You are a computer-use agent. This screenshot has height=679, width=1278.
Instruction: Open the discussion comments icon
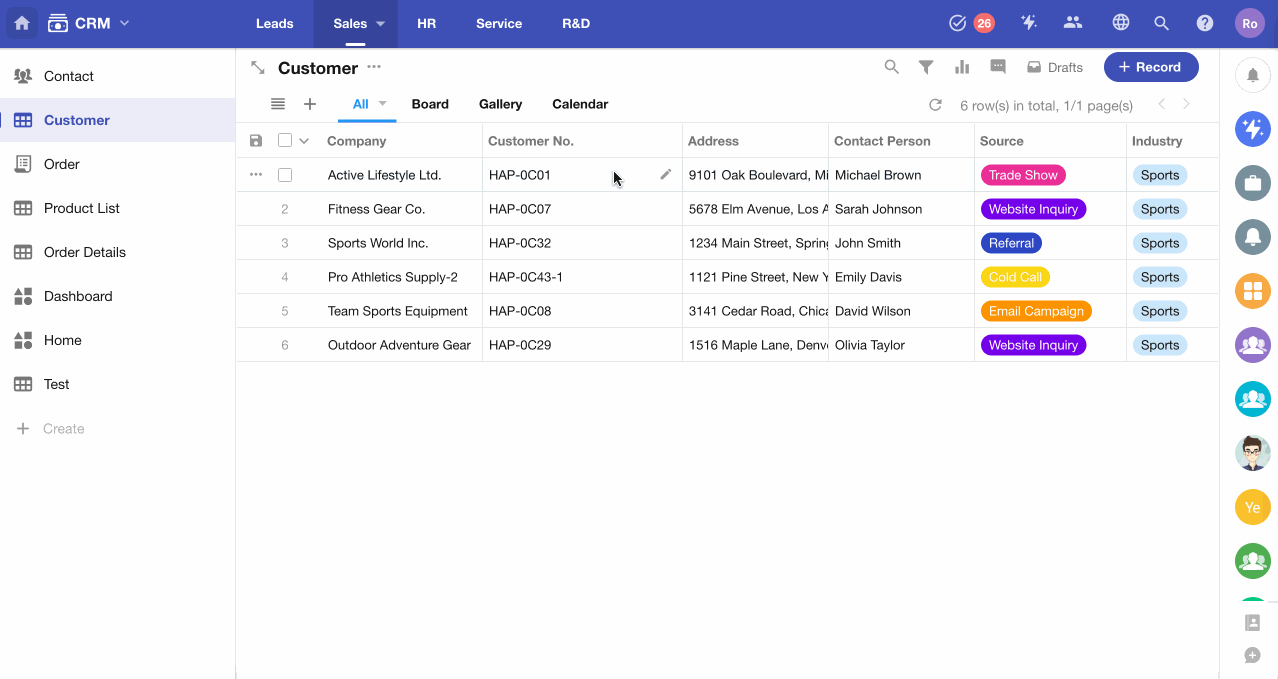click(997, 67)
